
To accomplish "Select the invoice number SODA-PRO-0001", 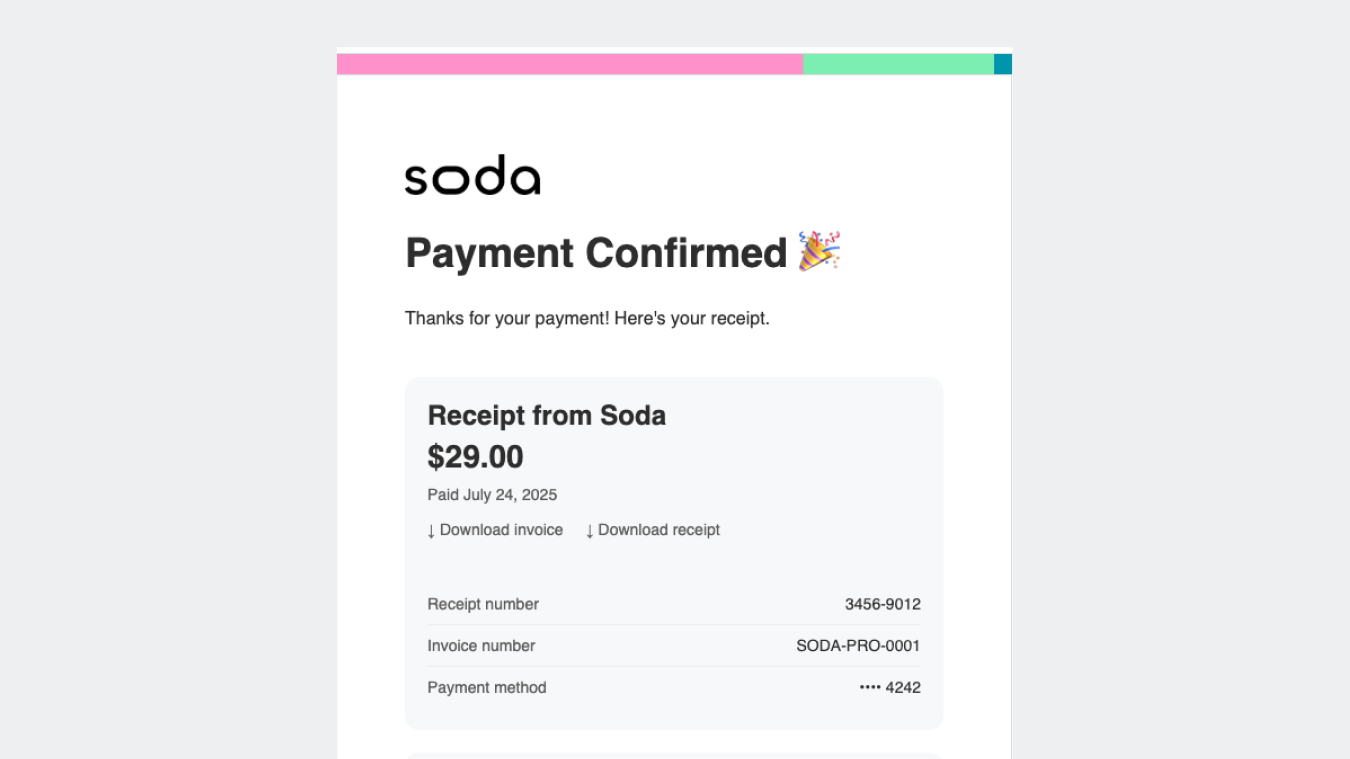I will (x=857, y=646).
